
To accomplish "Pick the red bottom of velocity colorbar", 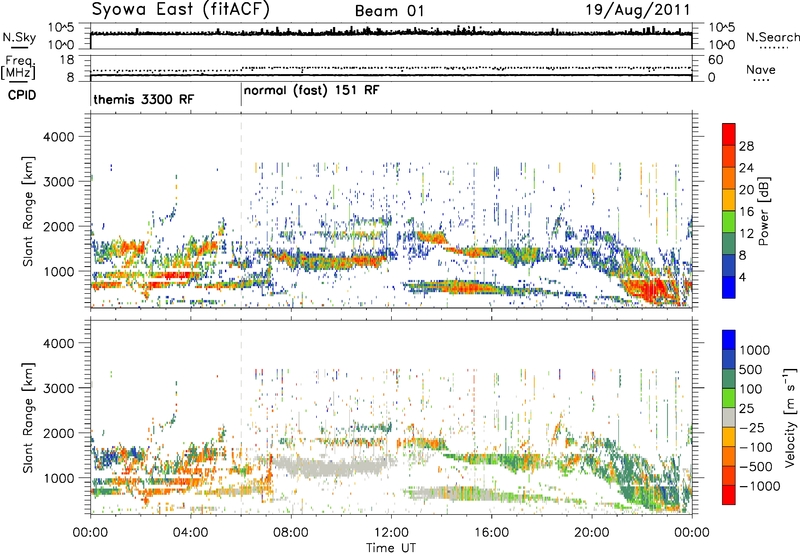I will [729, 495].
